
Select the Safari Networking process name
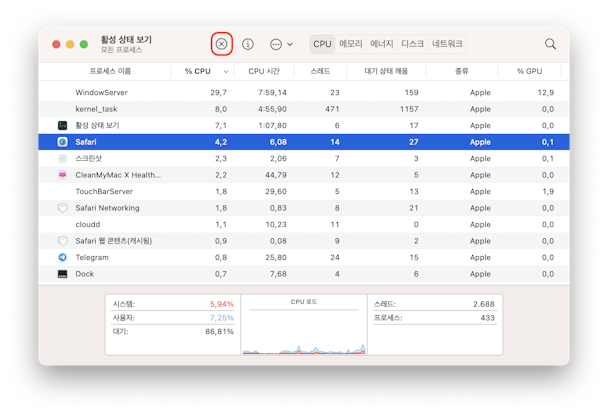point(107,208)
